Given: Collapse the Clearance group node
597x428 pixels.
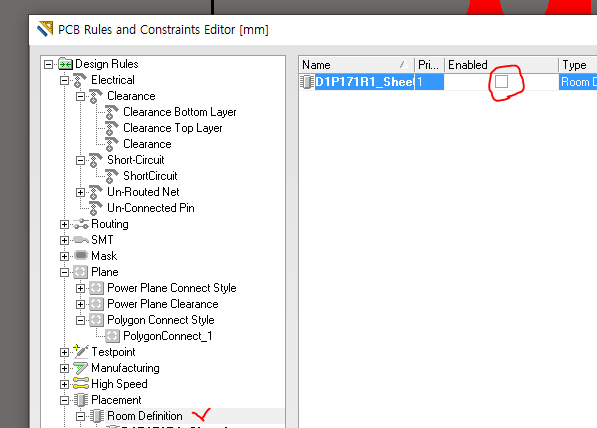Looking at the screenshot, I should [80, 96].
